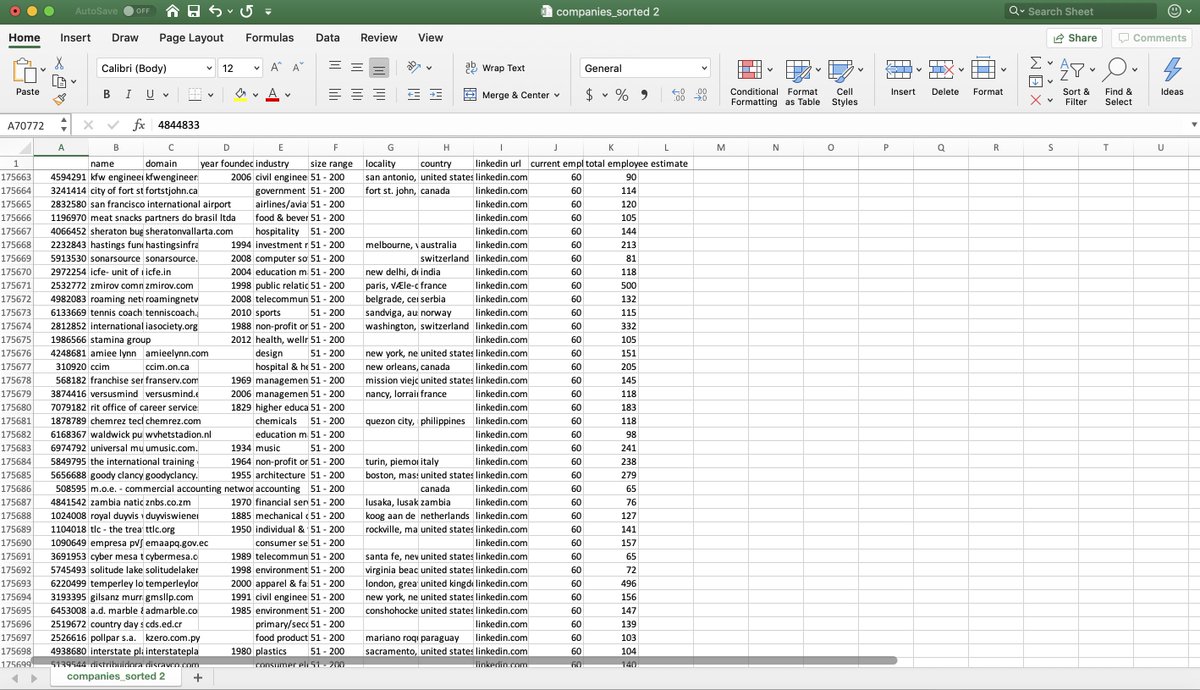Expand the AutoSum dropdown arrow

[1048, 63]
